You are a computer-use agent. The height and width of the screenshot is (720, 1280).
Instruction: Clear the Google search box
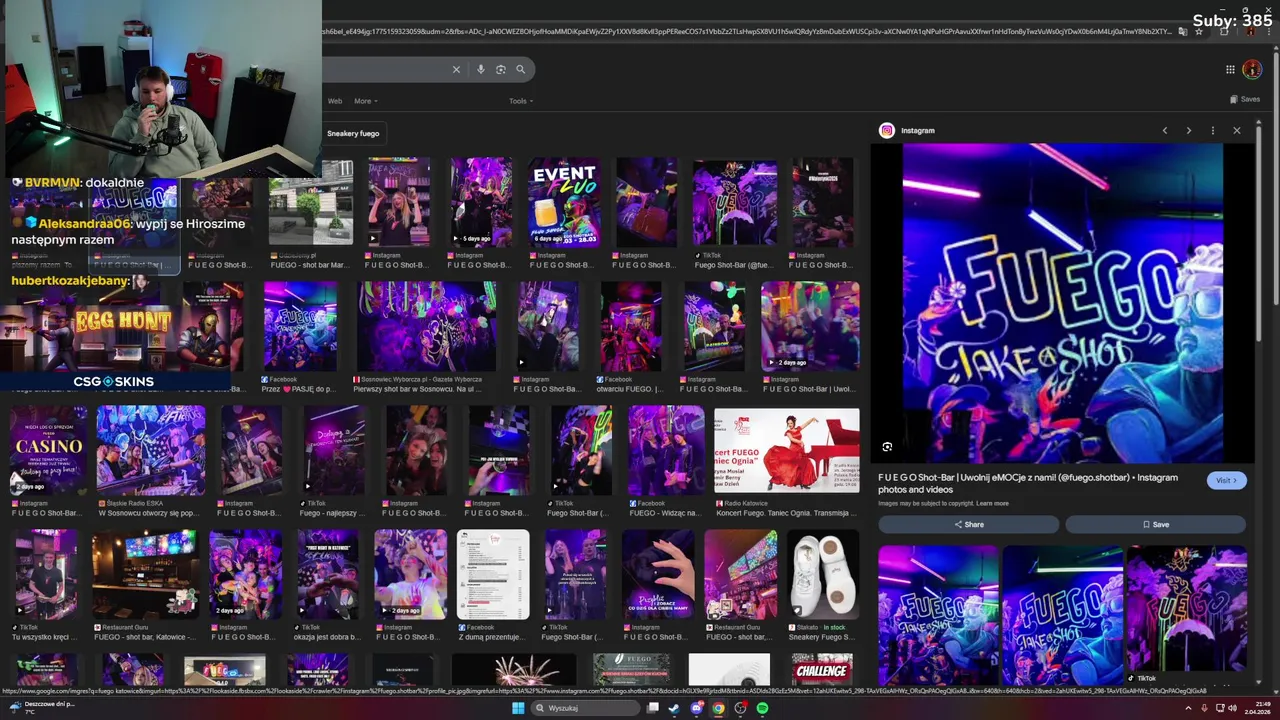[x=456, y=69]
